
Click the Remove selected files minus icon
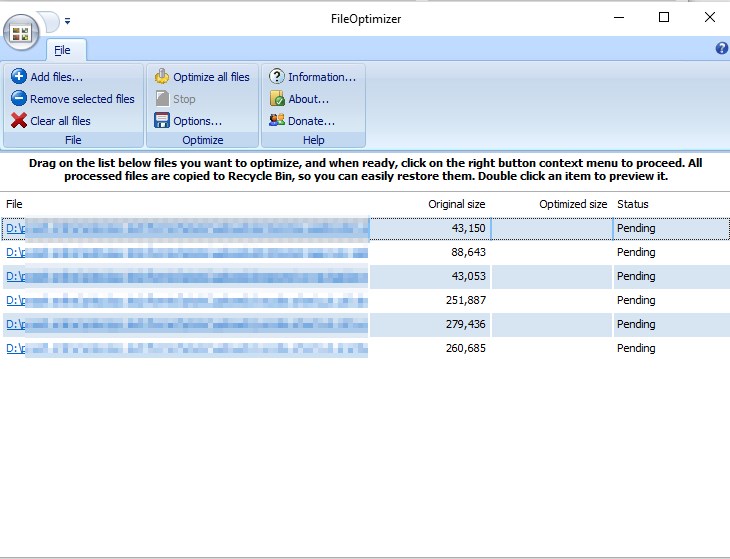19,99
